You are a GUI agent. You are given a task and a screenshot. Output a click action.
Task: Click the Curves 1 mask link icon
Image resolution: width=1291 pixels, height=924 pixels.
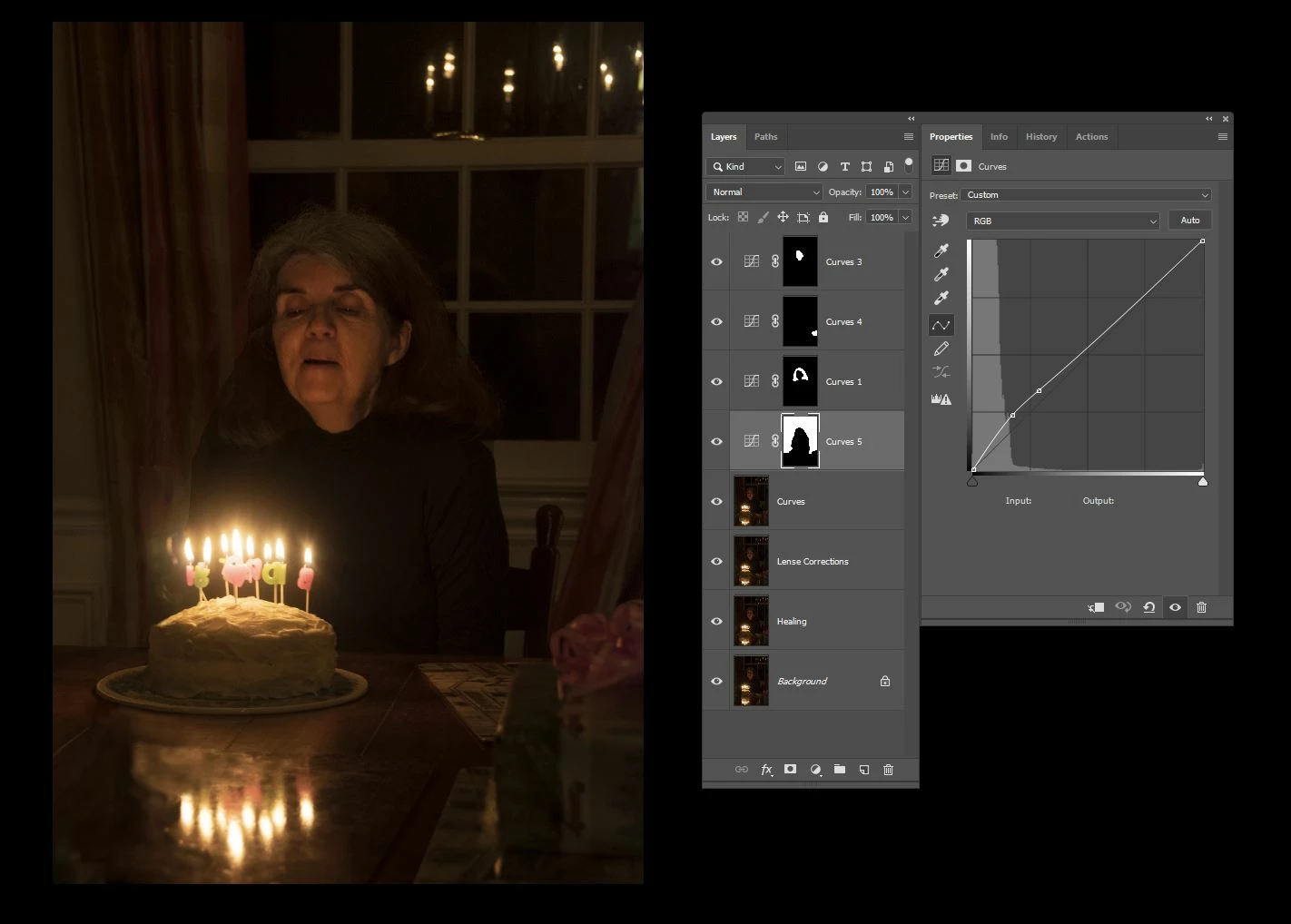coord(774,381)
